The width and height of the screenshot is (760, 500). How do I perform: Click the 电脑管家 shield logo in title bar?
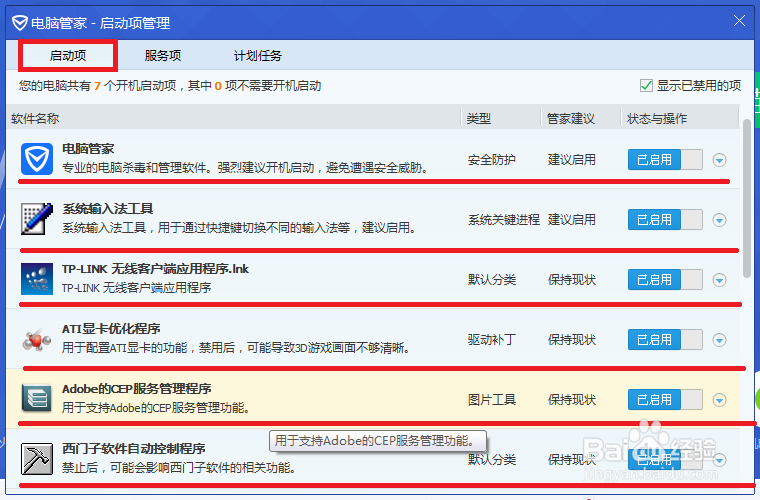pos(19,23)
